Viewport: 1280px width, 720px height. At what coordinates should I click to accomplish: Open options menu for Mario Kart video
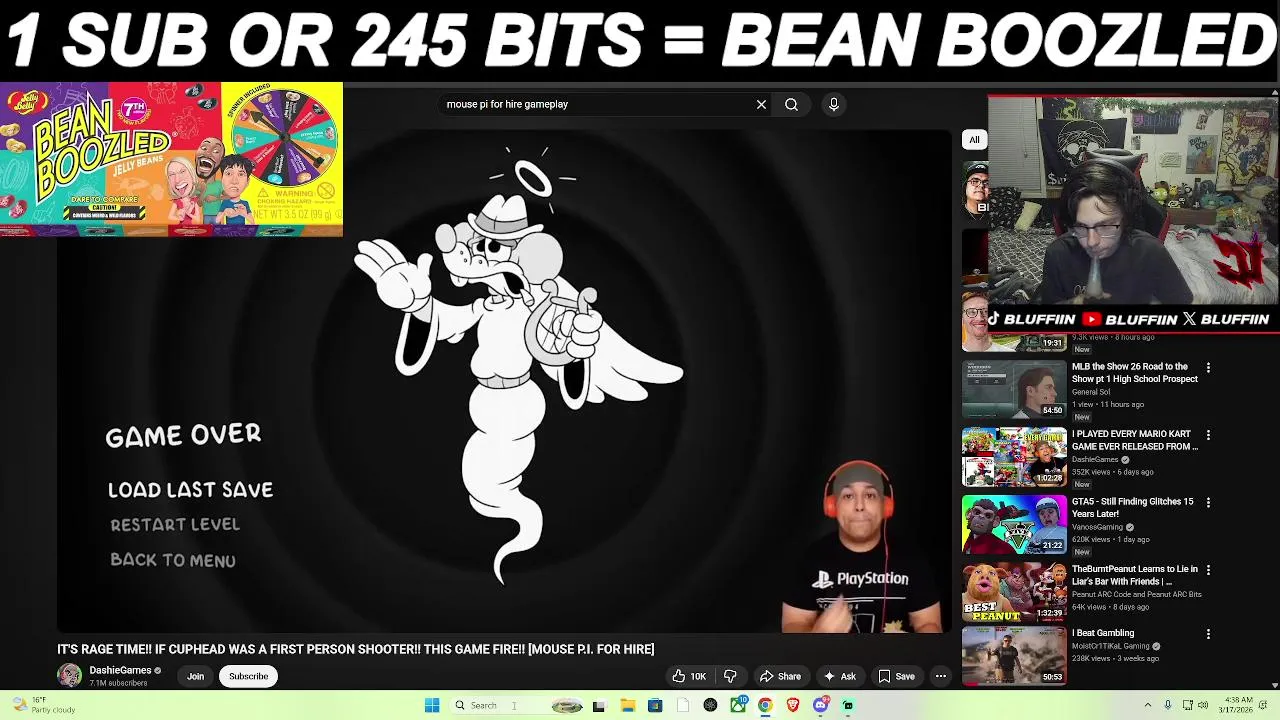[1208, 435]
